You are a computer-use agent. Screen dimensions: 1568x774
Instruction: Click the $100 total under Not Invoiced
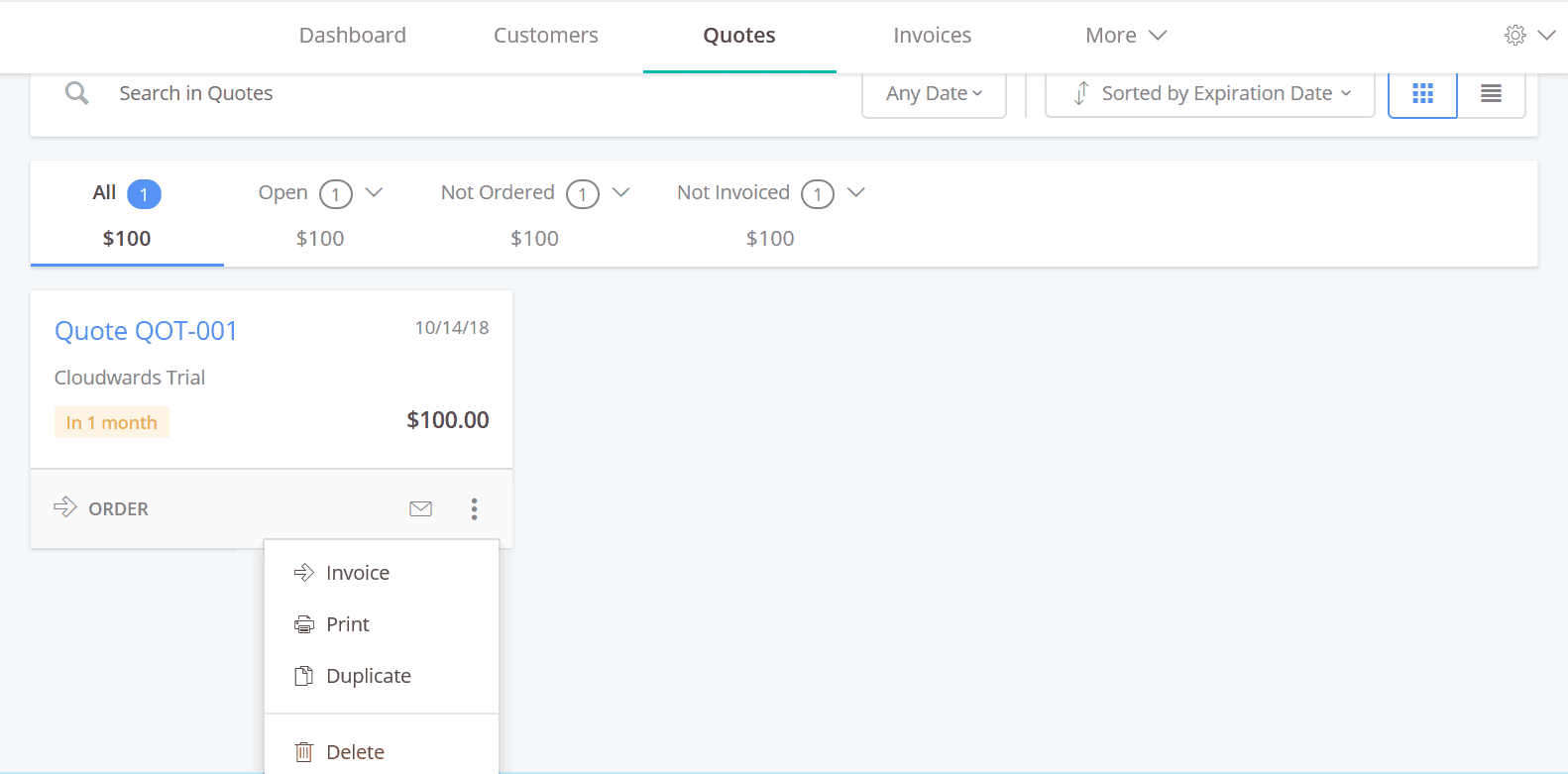click(770, 239)
